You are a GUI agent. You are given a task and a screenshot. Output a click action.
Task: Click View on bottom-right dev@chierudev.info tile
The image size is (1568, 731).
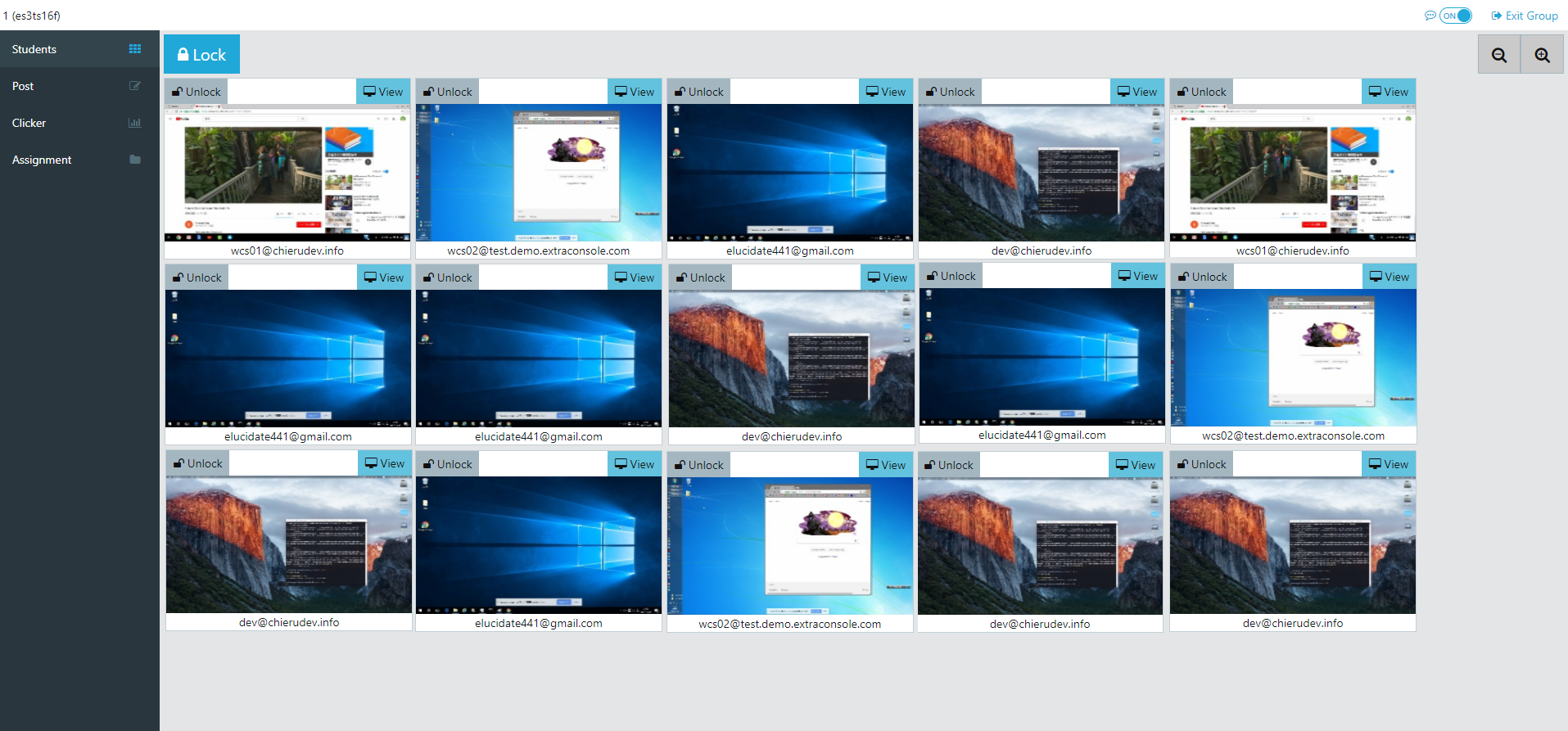click(1388, 464)
